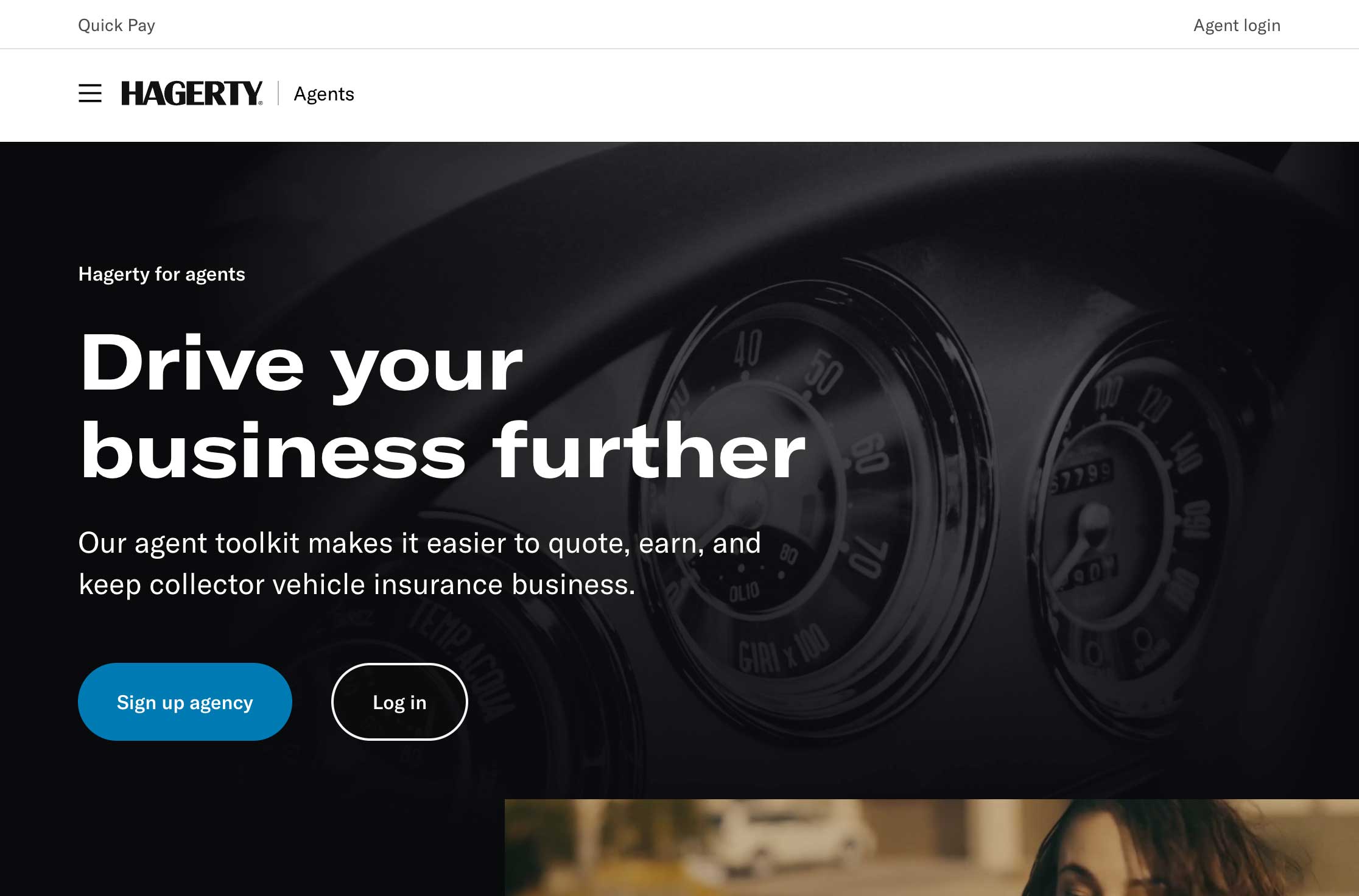Select the Agents section label
The height and width of the screenshot is (896, 1359).
click(x=324, y=94)
